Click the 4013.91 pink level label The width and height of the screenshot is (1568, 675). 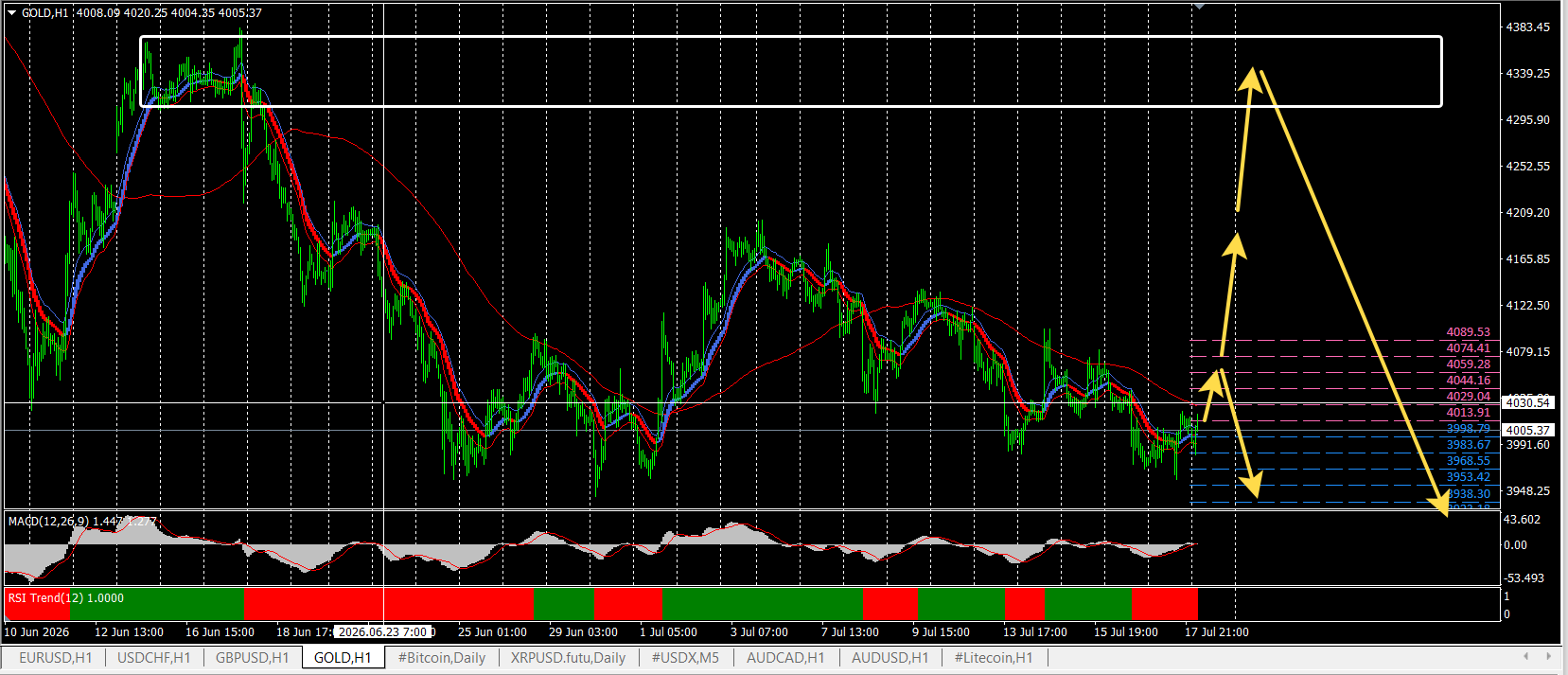[x=1468, y=413]
